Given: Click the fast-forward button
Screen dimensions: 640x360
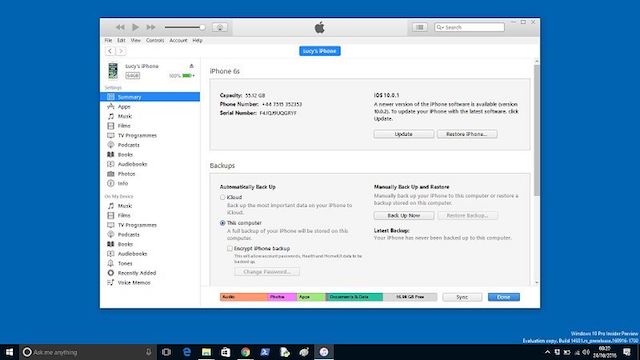Looking at the screenshot, I should click(x=151, y=27).
